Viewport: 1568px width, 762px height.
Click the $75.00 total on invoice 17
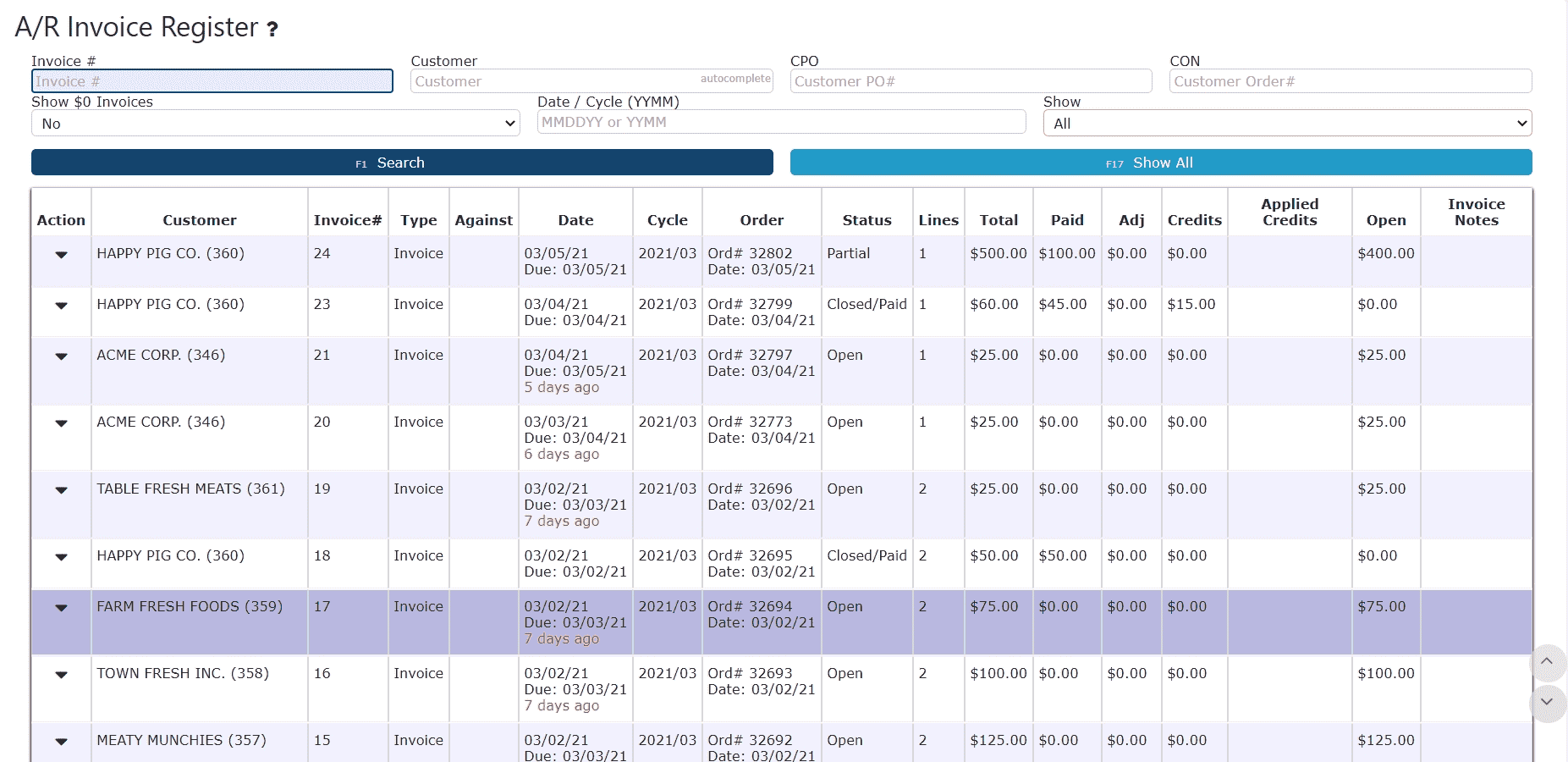(x=994, y=606)
